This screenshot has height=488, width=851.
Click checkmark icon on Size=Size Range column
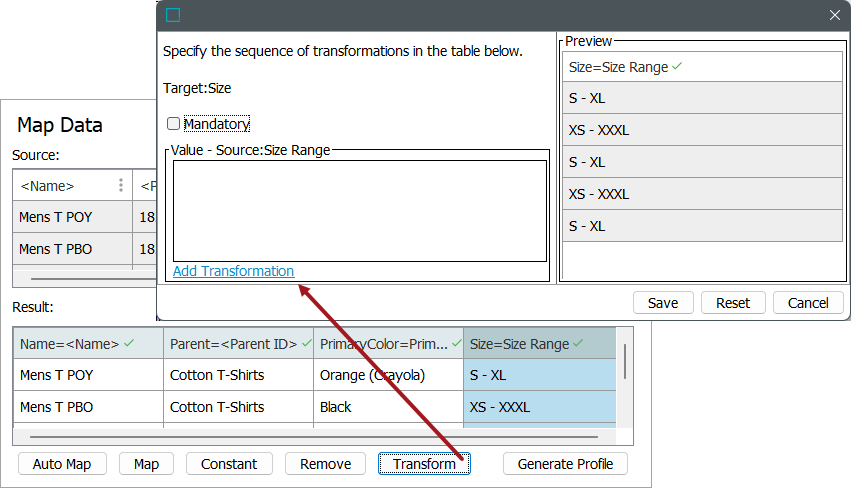578,344
